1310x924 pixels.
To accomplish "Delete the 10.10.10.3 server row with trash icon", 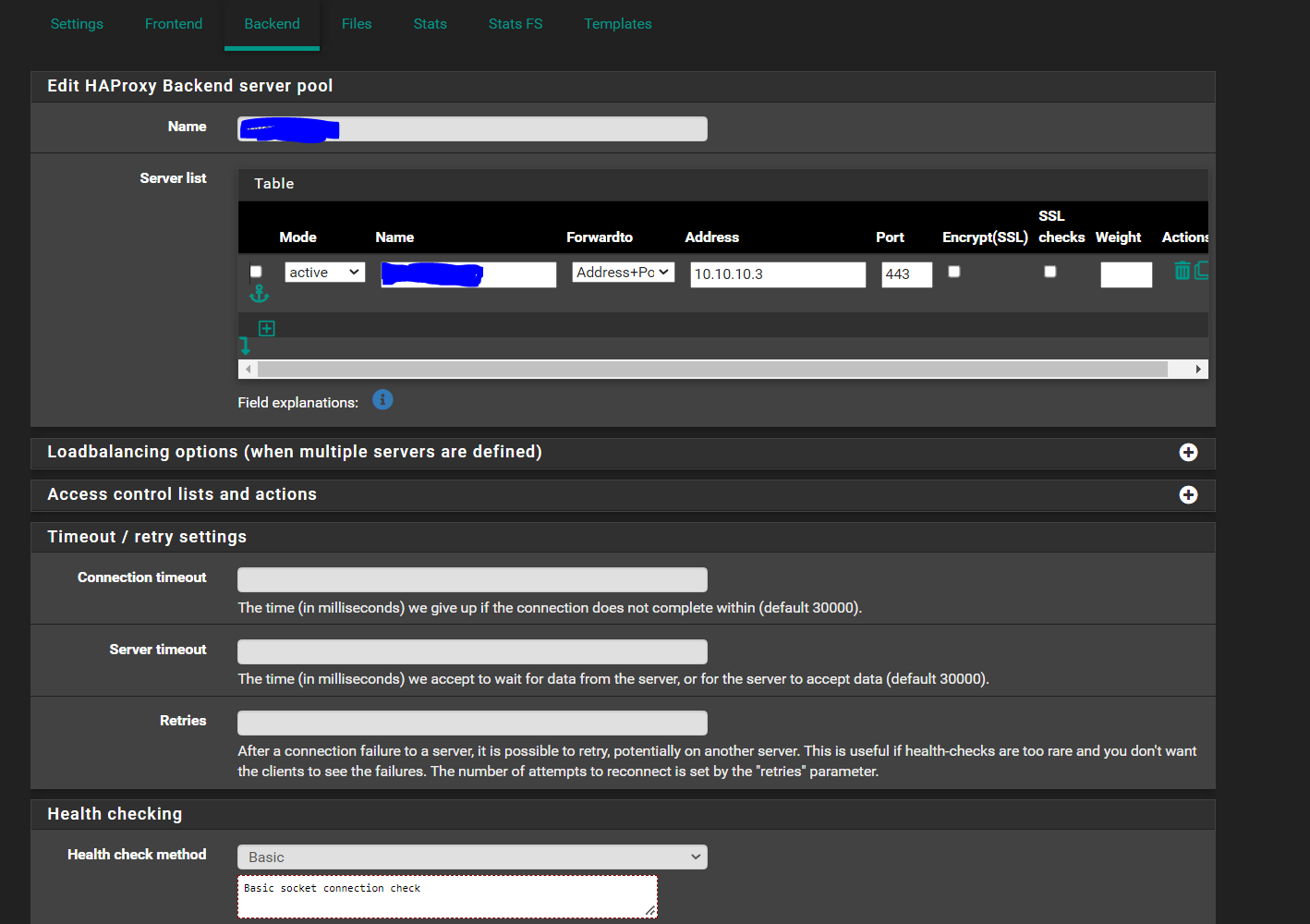I will [1182, 271].
